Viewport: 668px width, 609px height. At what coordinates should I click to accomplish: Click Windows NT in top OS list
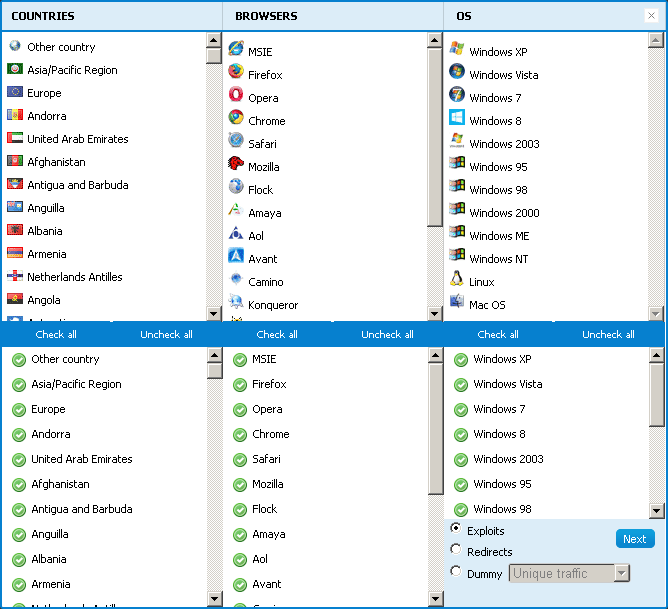(498, 259)
